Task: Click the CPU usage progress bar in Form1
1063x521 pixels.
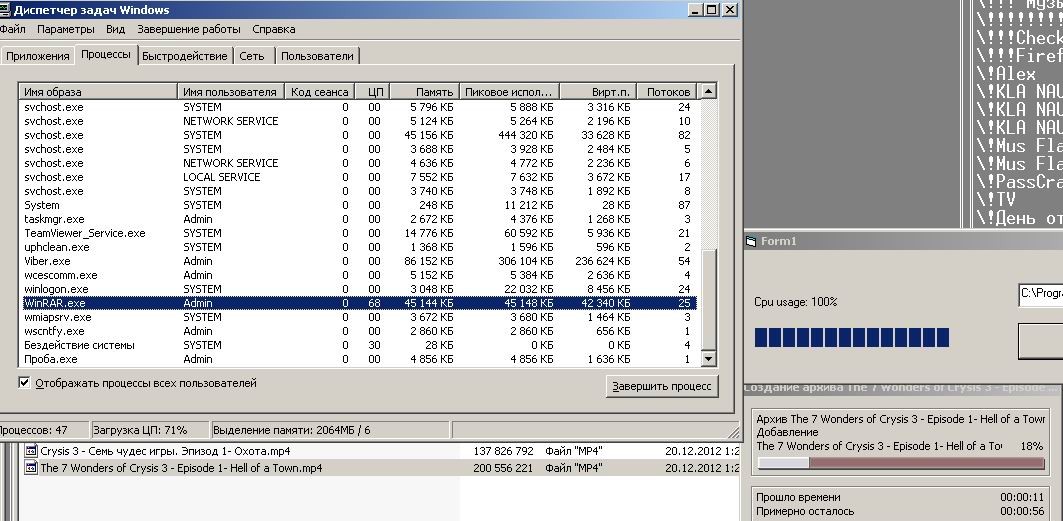Action: coord(851,338)
